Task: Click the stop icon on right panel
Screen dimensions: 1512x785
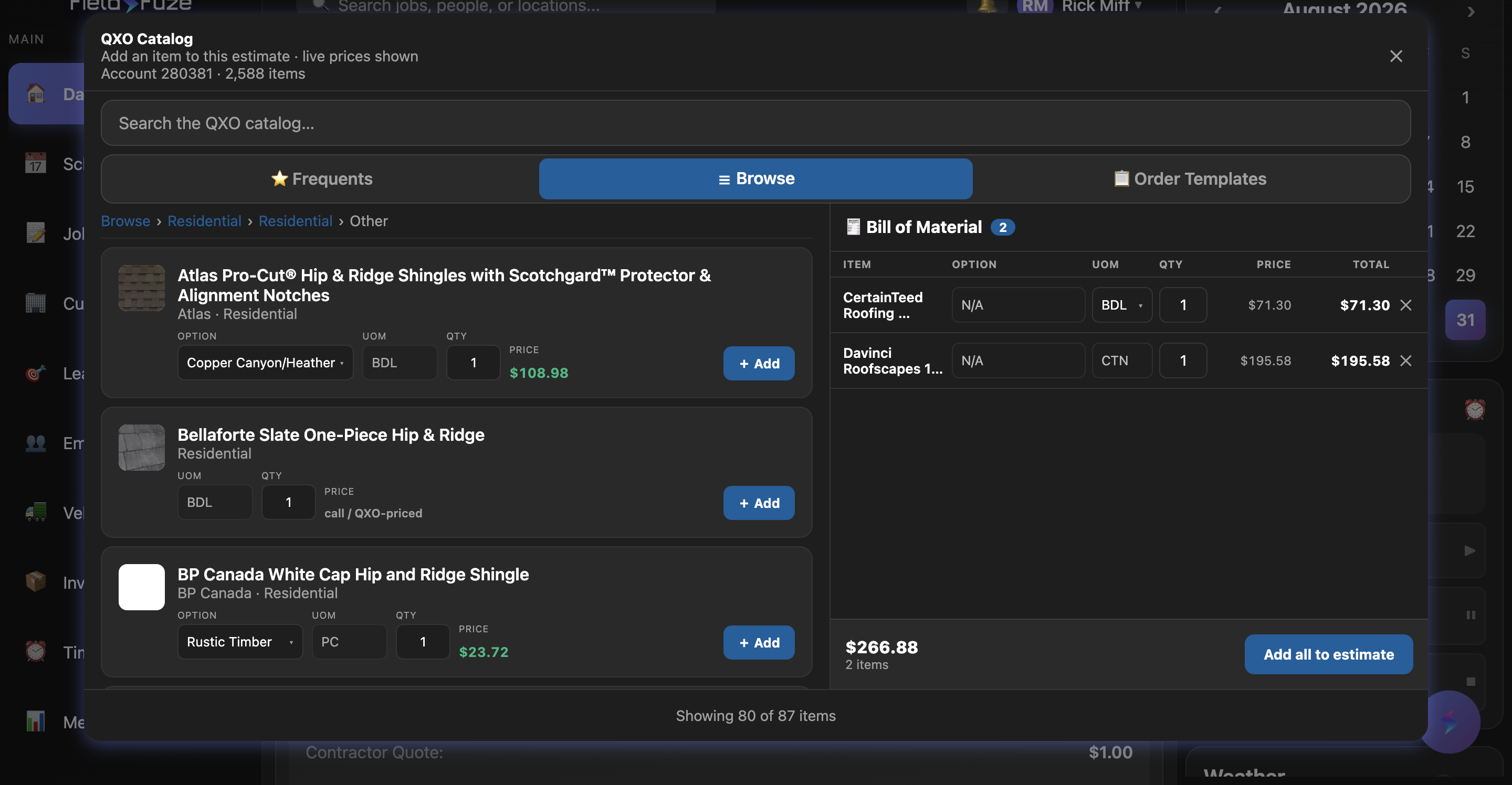Action: click(x=1471, y=681)
